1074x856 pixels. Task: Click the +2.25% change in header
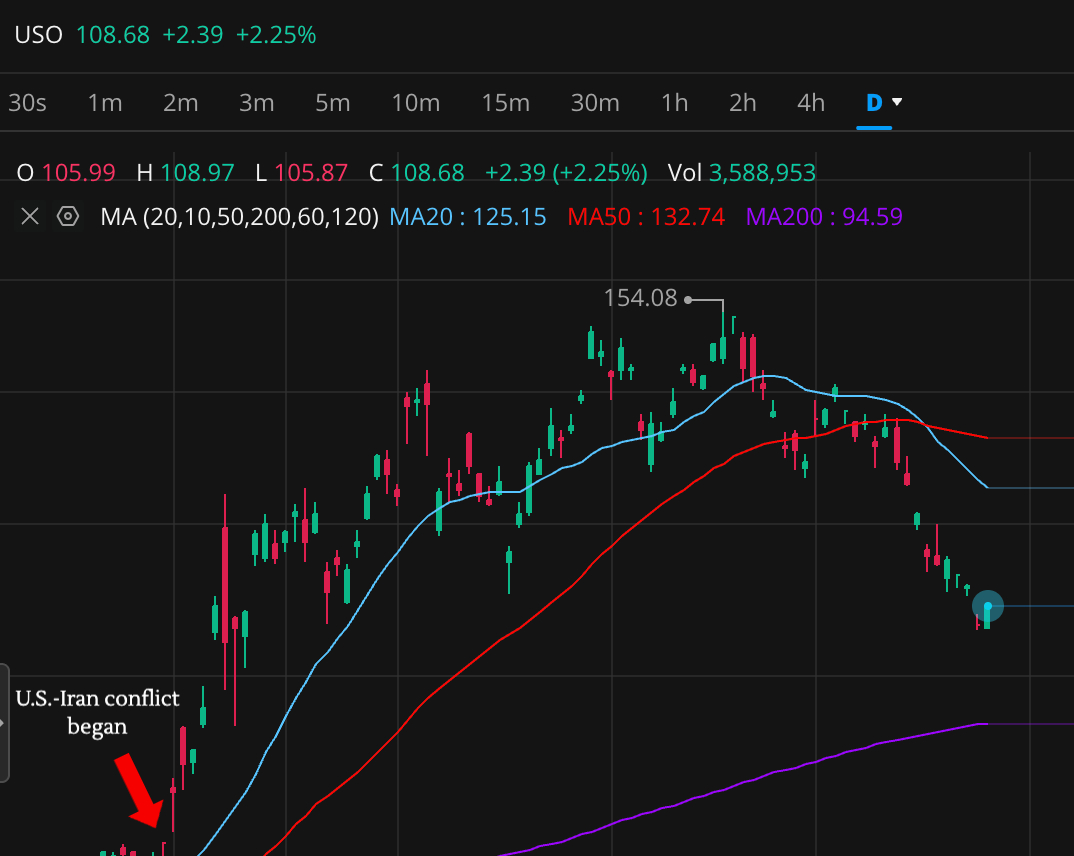pos(276,35)
